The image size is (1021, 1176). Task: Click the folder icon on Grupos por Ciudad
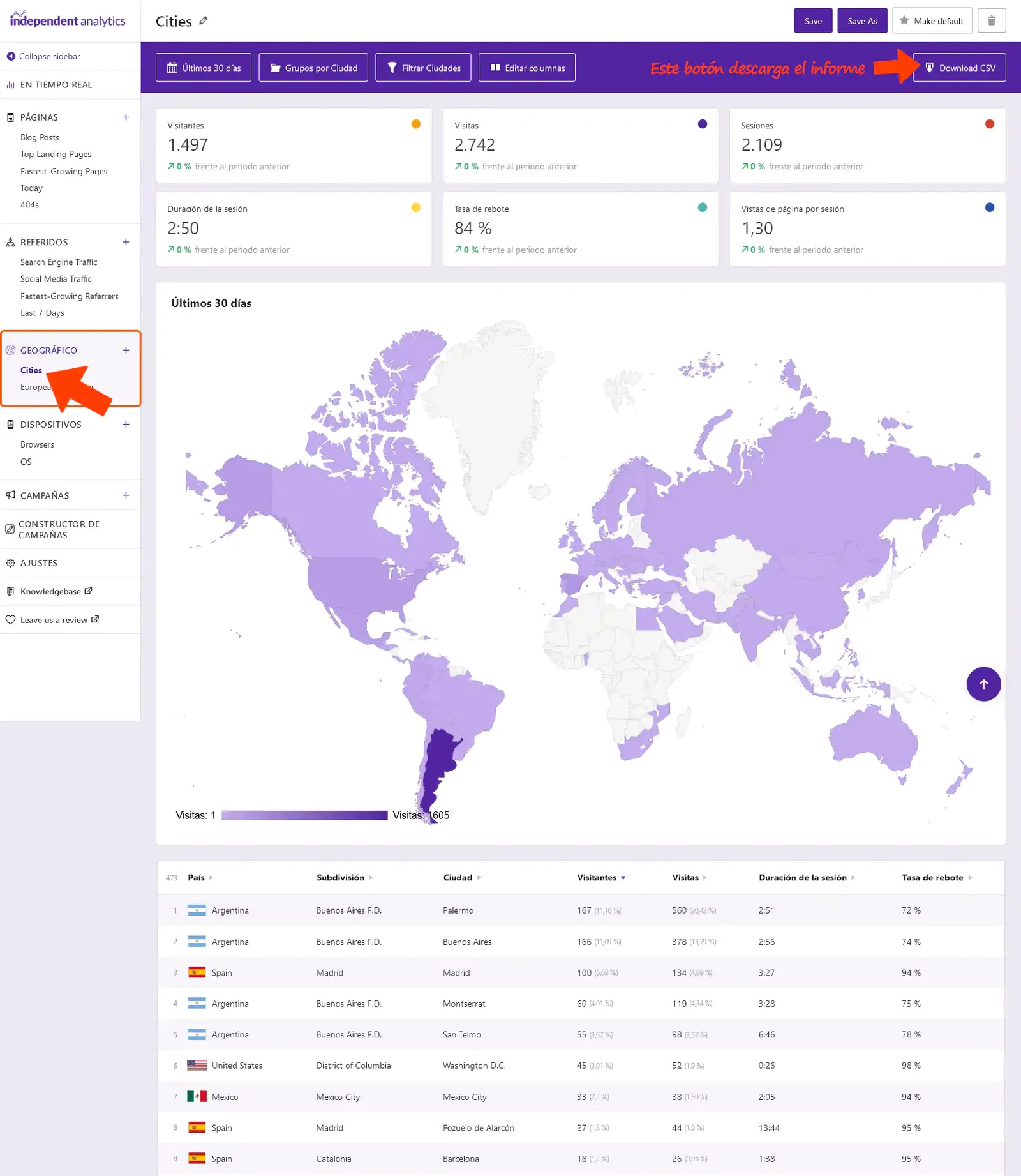click(x=275, y=68)
